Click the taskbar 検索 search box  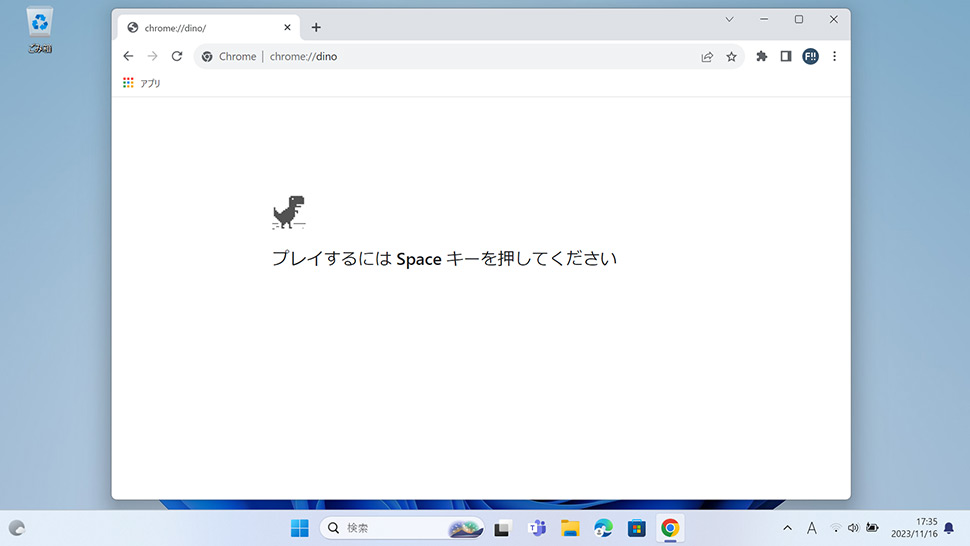coord(402,528)
